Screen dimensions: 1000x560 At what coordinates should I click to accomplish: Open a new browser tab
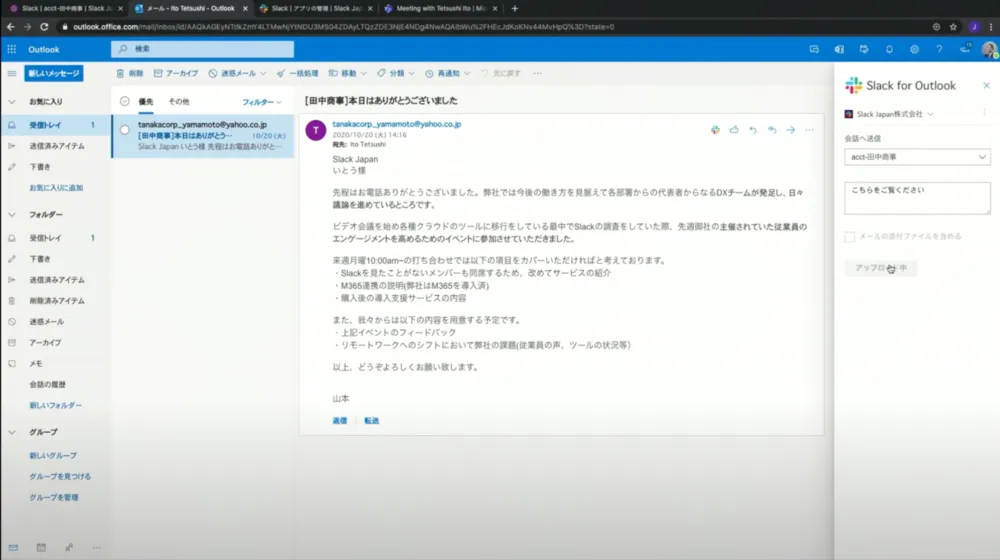click(x=515, y=8)
